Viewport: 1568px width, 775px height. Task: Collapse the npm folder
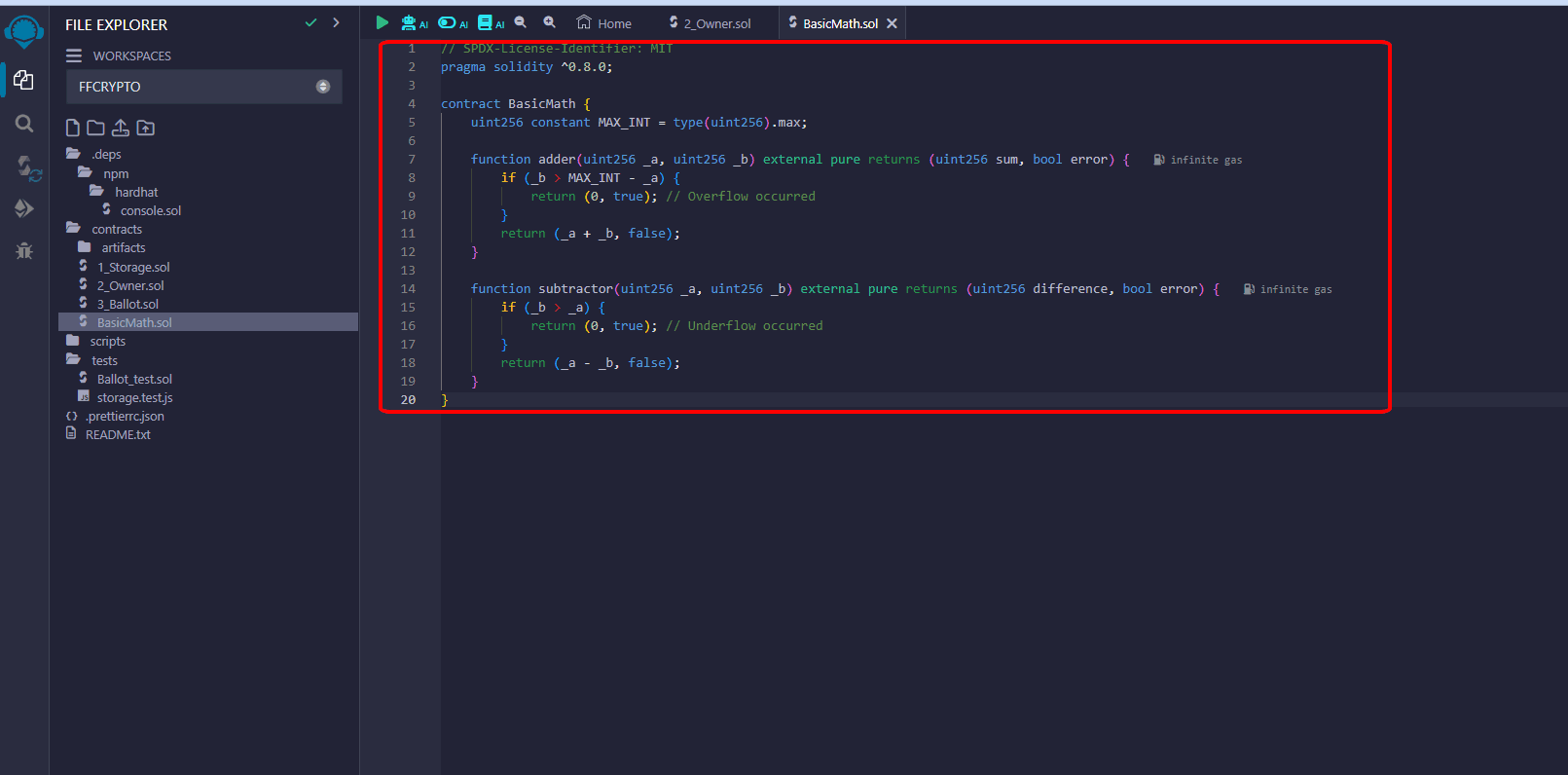coord(103,173)
